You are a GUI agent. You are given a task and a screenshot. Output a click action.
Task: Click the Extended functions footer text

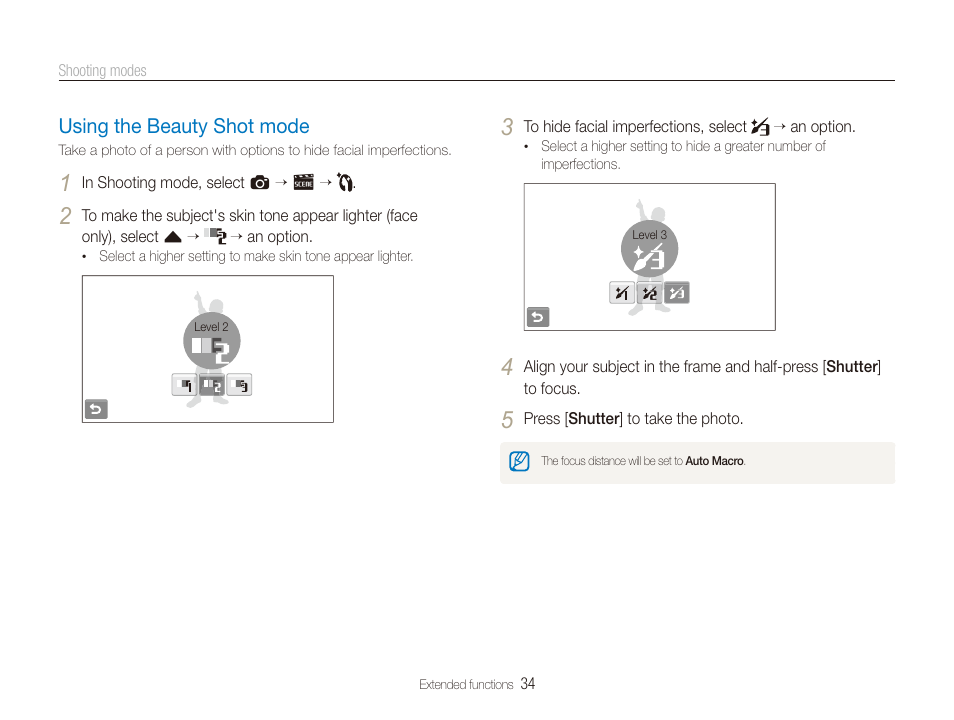tap(466, 685)
